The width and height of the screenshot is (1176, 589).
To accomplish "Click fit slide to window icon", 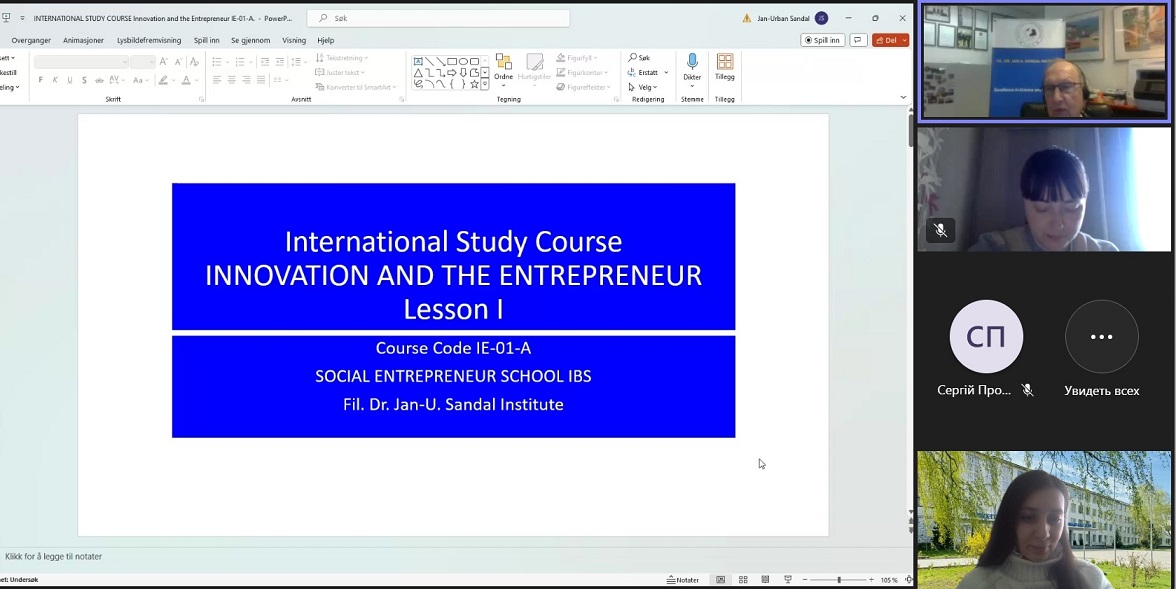I will tap(908, 580).
